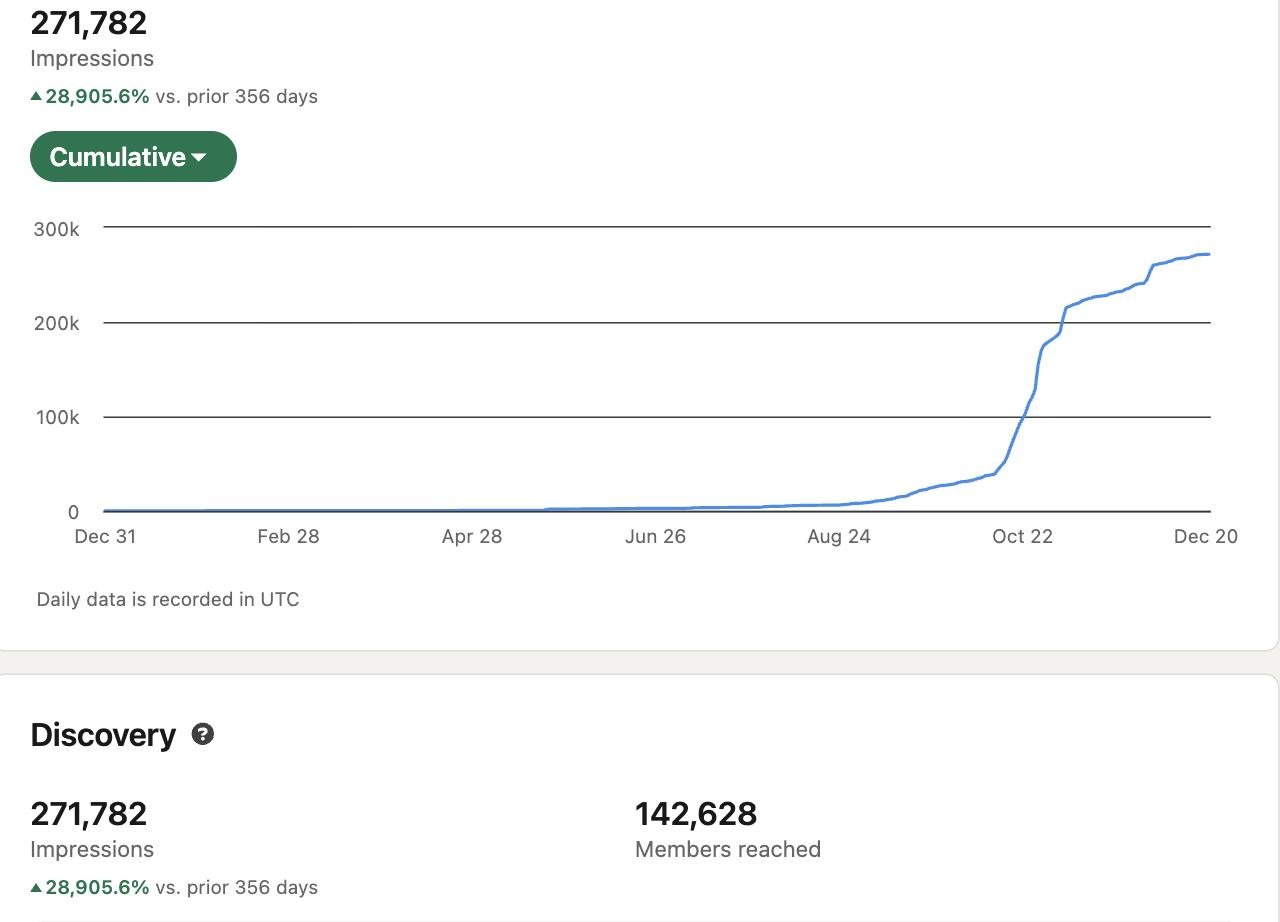Screen dimensions: 1280x922
Task: Click the green up arrow in Discovery section
Action: pyautogui.click(x=37, y=887)
